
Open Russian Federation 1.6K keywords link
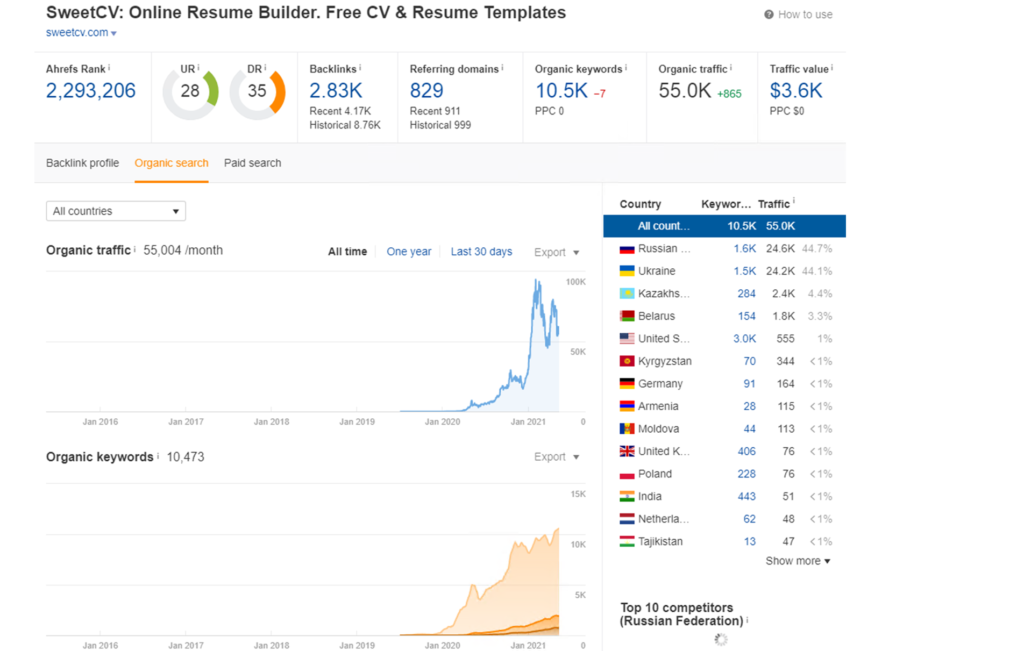click(744, 249)
